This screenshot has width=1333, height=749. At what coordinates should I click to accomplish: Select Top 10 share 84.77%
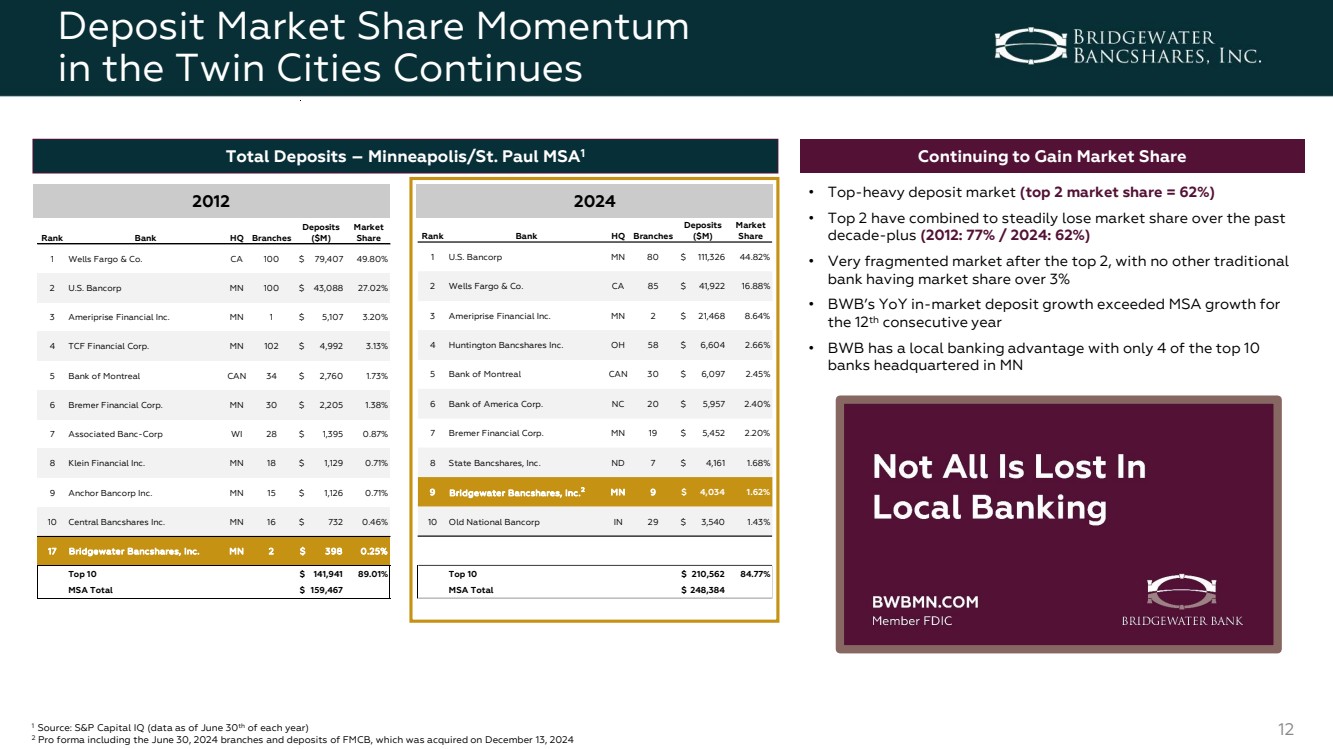pos(754,574)
